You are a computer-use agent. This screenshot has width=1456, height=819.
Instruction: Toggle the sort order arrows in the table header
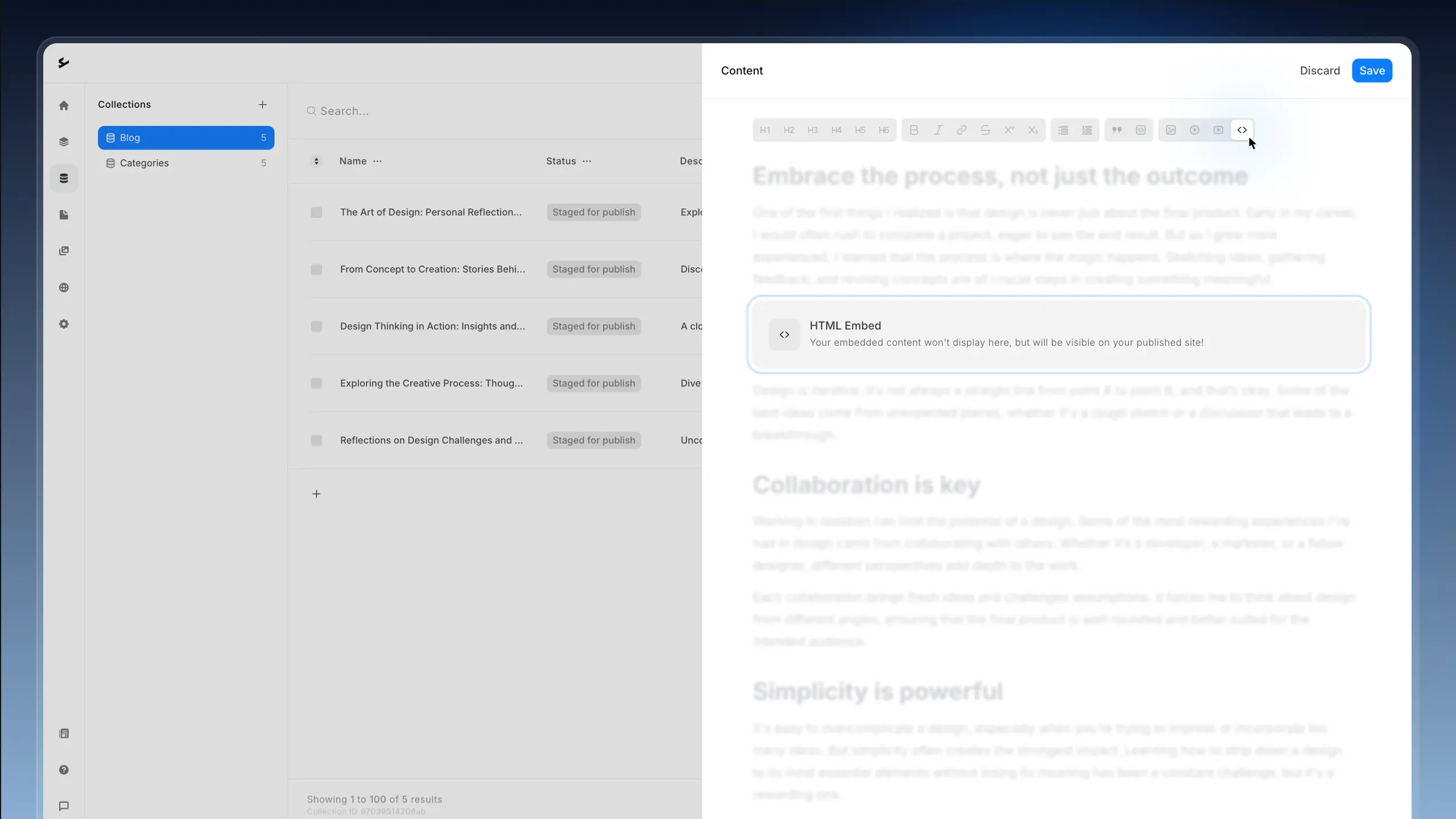click(x=316, y=161)
